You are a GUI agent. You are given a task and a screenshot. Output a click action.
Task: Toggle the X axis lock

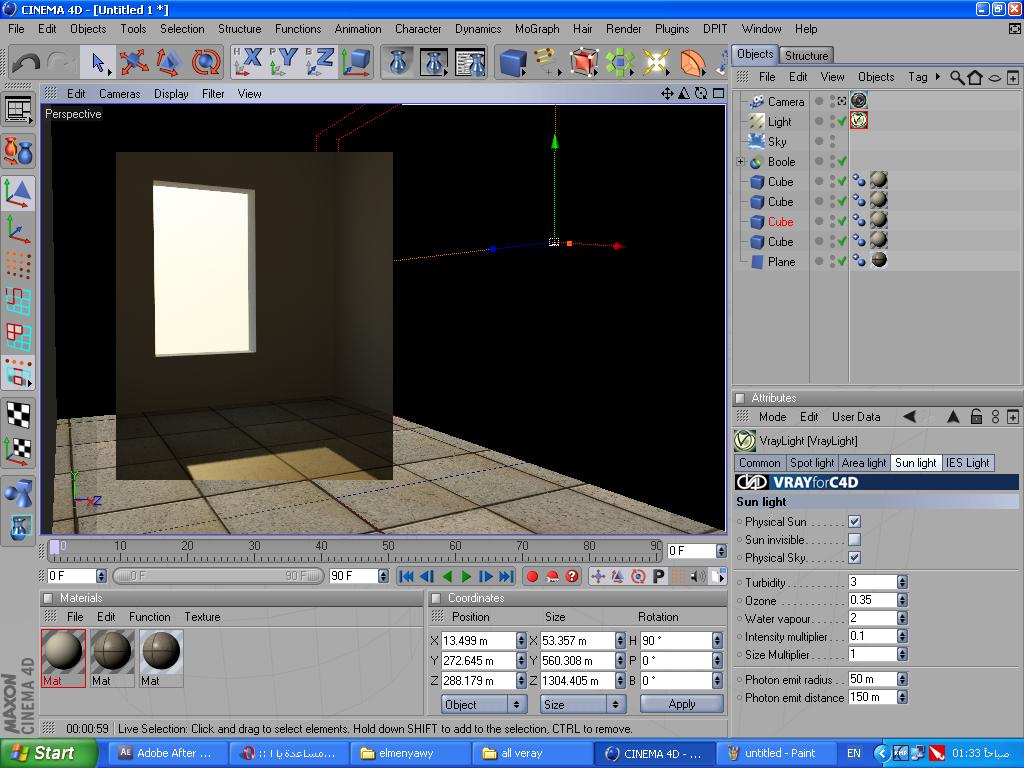pyautogui.click(x=248, y=63)
